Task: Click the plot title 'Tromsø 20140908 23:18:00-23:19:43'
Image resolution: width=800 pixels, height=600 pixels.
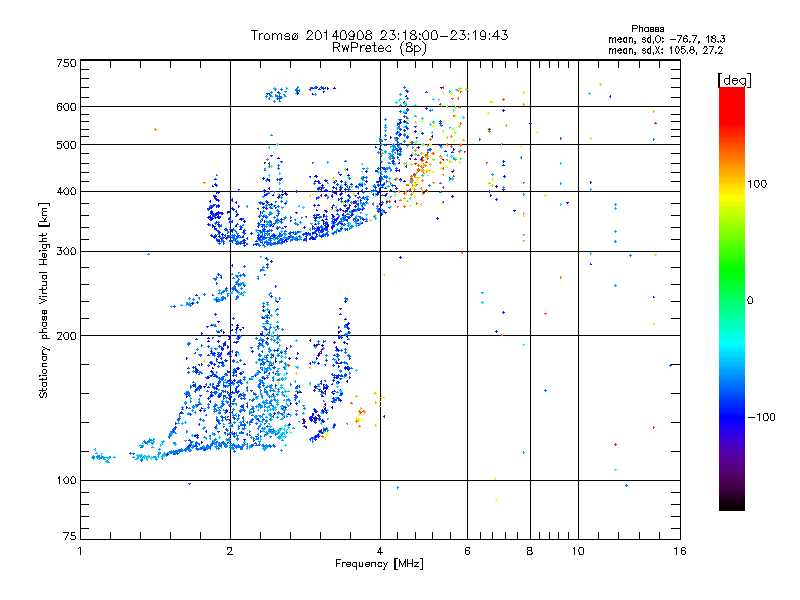Action: click(379, 35)
